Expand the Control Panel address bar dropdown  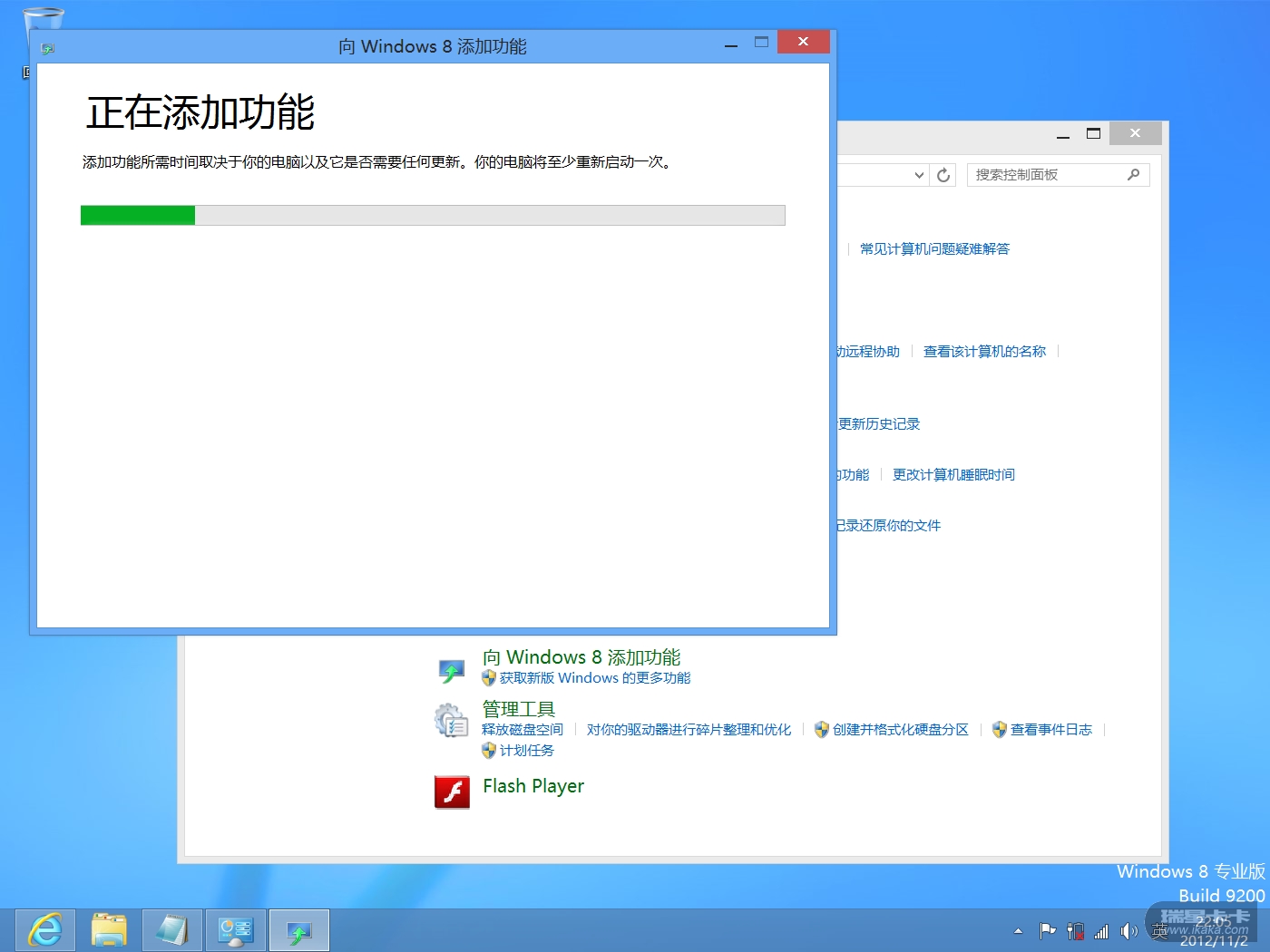click(x=919, y=175)
